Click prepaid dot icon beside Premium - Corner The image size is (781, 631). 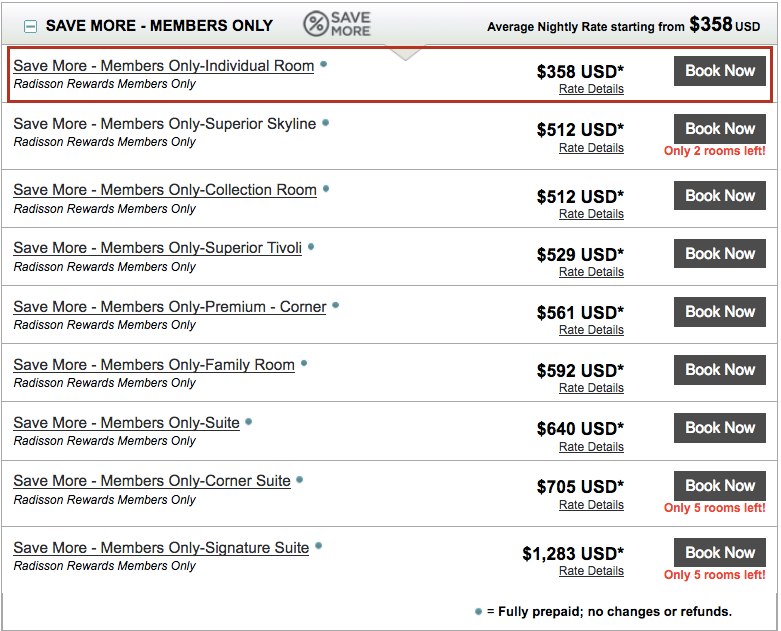[x=335, y=304]
